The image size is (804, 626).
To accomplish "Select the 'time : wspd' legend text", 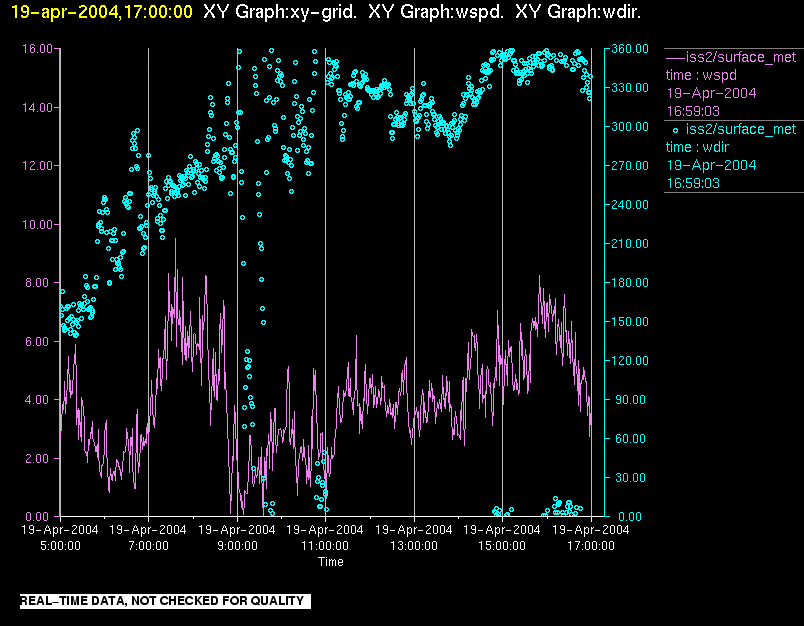I will 701,75.
